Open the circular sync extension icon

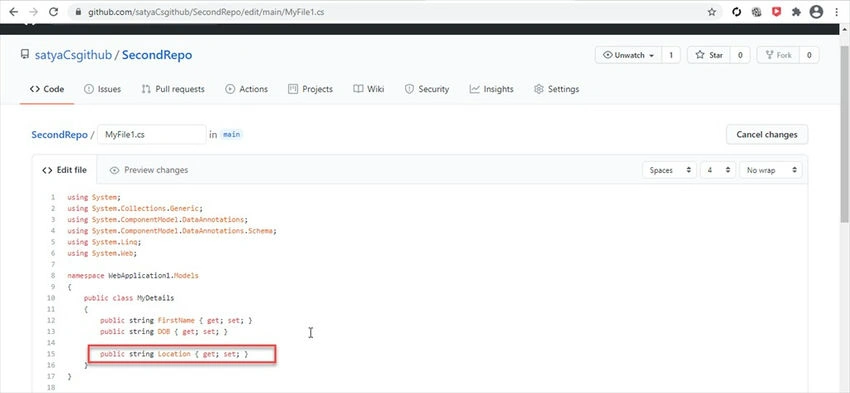(x=736, y=12)
